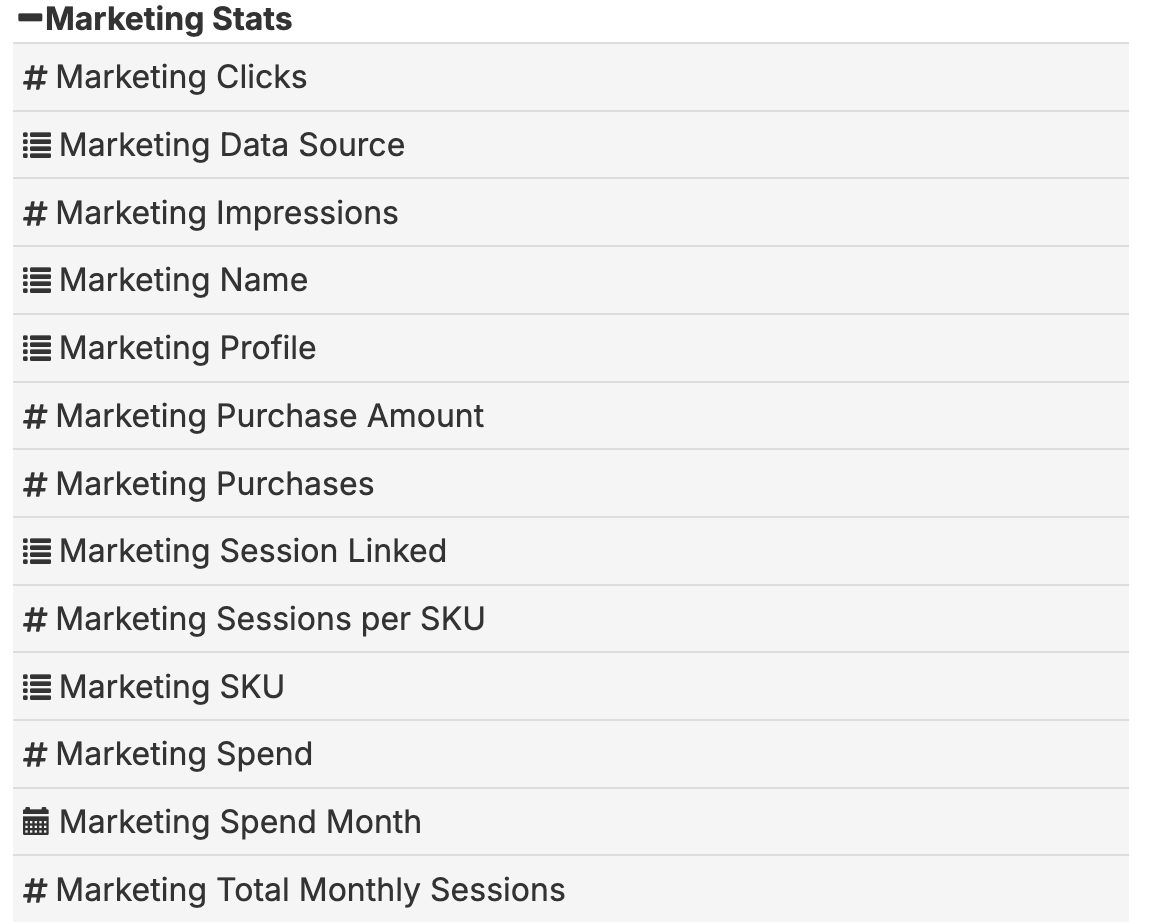
Task: Click the number icon beside Marketing Impressions
Action: (x=35, y=214)
